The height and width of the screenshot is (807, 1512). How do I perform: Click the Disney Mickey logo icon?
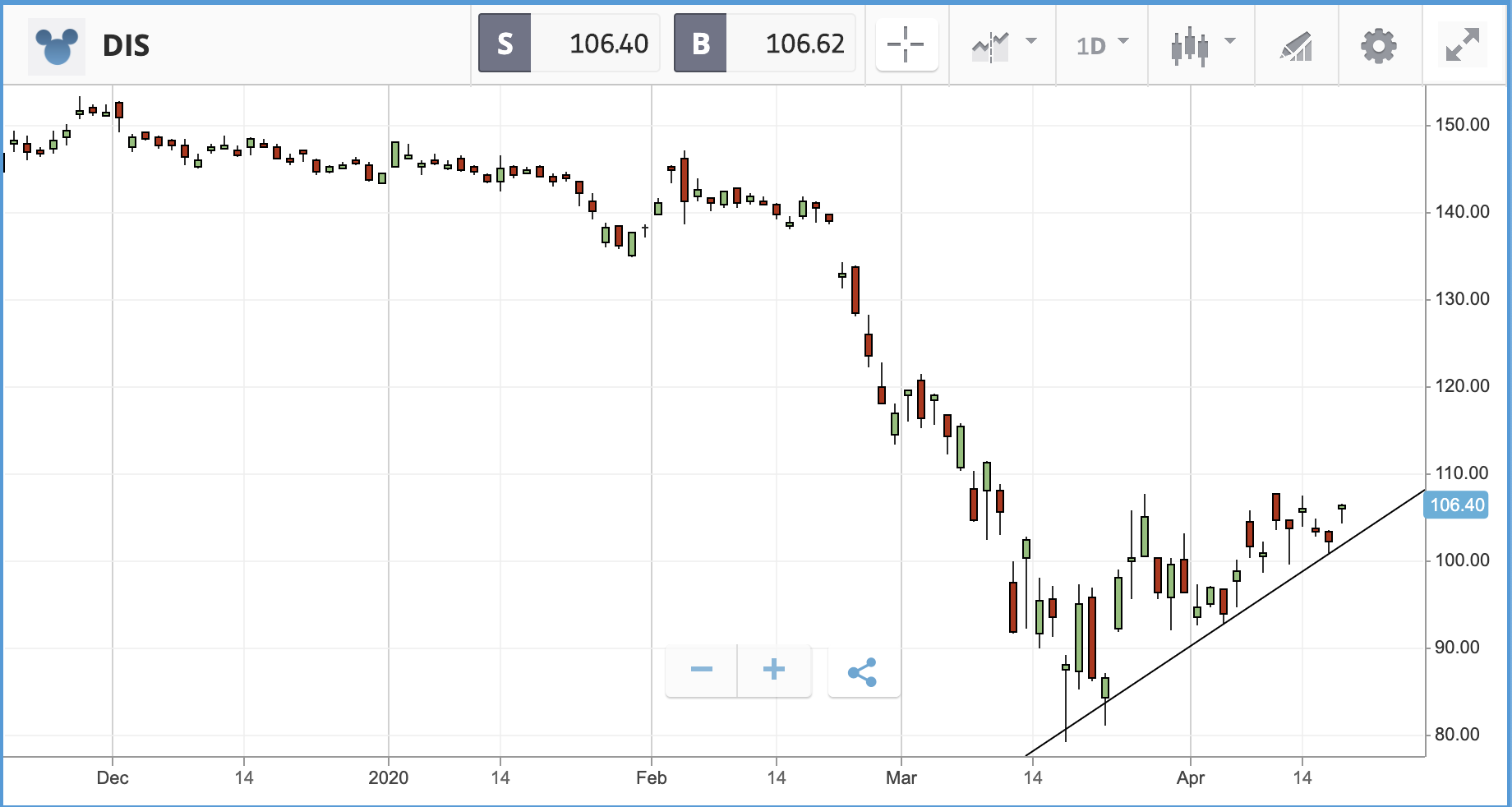point(57,45)
